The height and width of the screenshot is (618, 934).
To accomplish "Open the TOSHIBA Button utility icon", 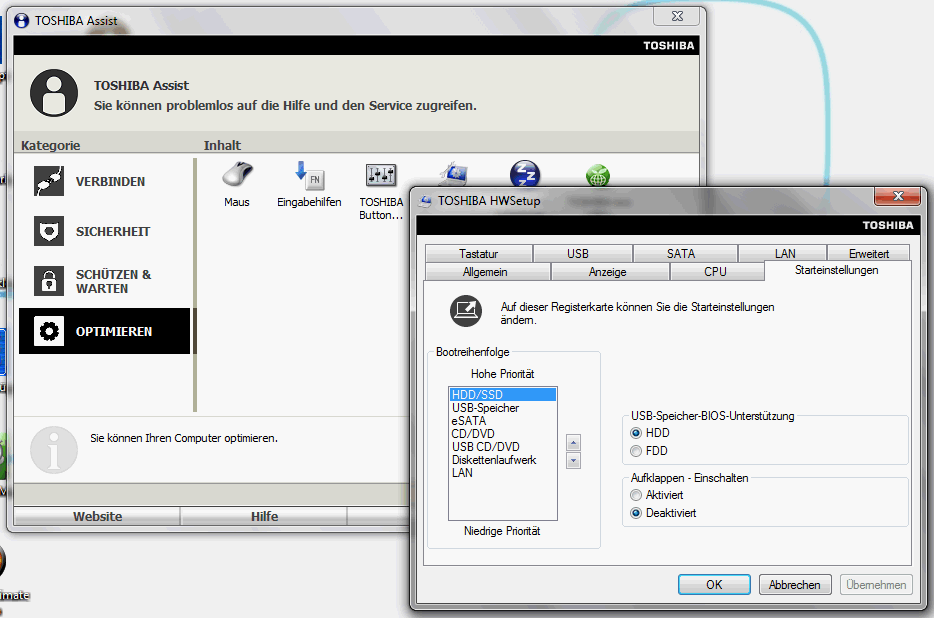I will point(381,175).
